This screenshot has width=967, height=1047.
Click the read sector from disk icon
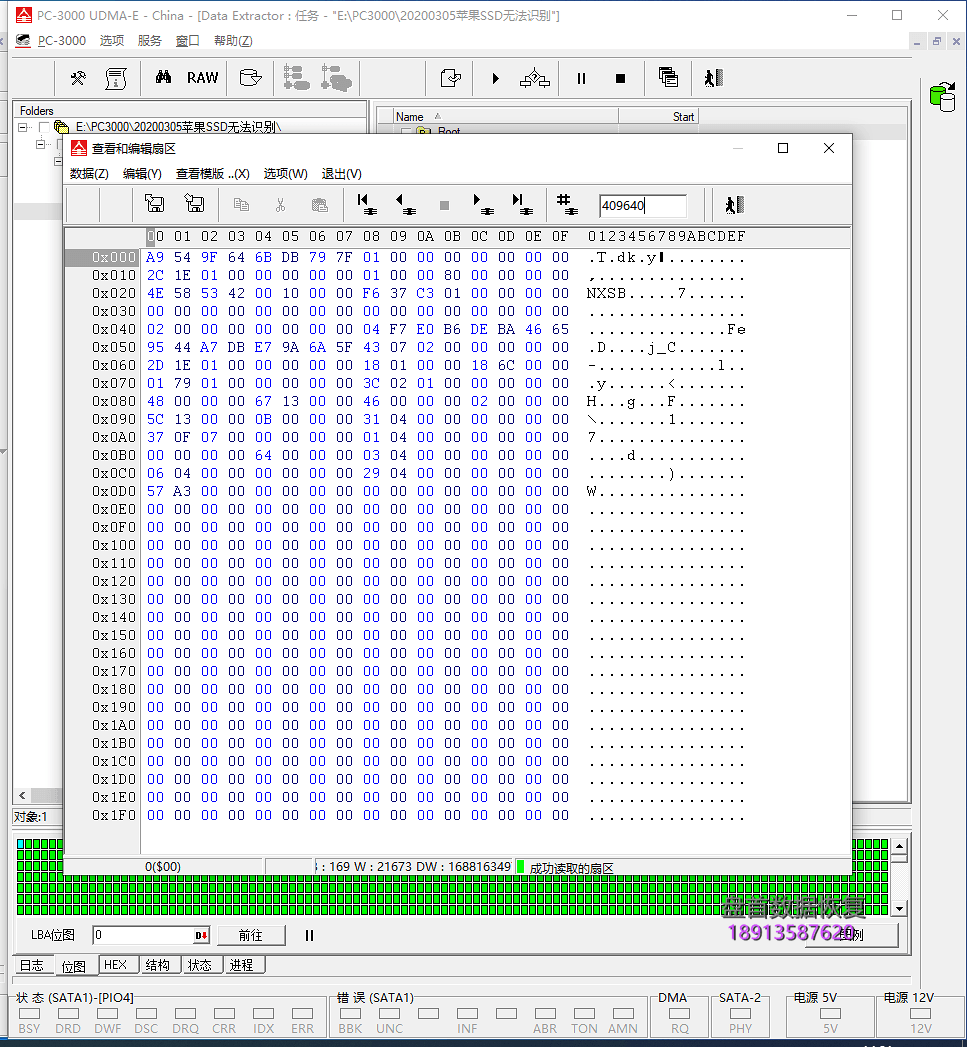pos(154,204)
